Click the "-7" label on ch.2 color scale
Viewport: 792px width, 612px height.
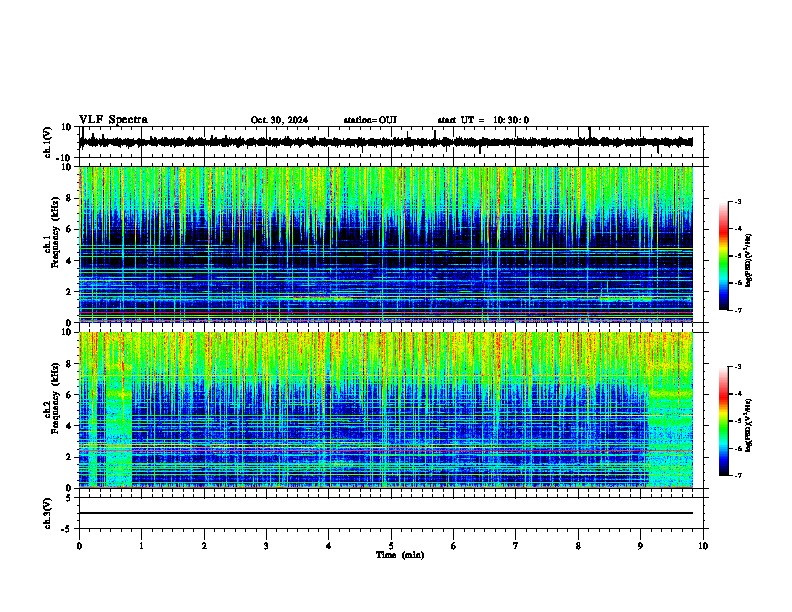[738, 475]
